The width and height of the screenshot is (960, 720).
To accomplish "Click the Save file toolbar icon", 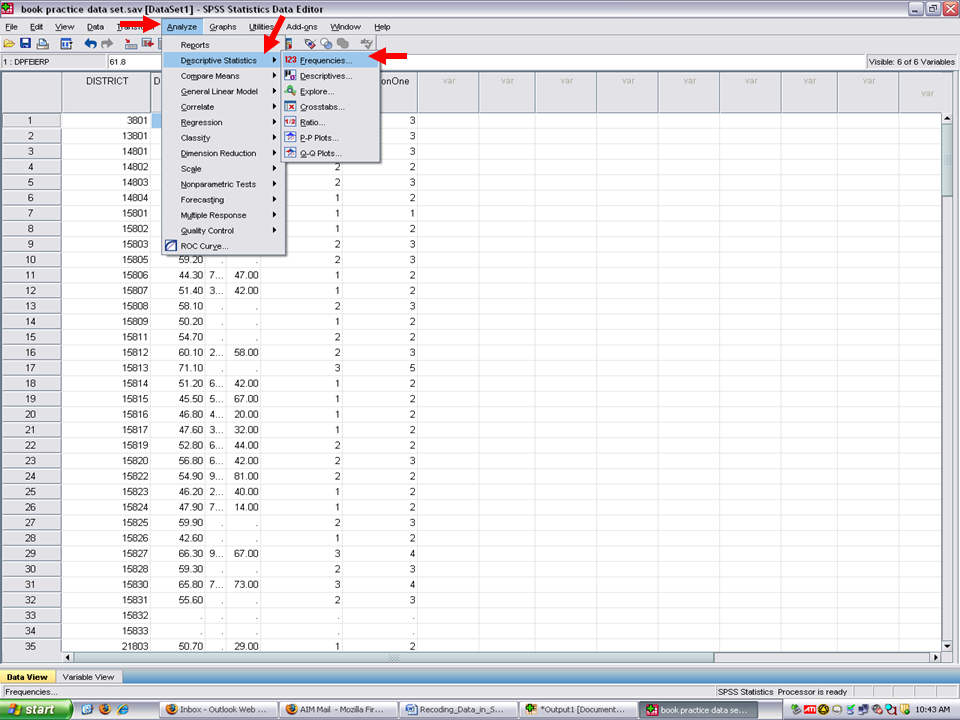I will [26, 44].
